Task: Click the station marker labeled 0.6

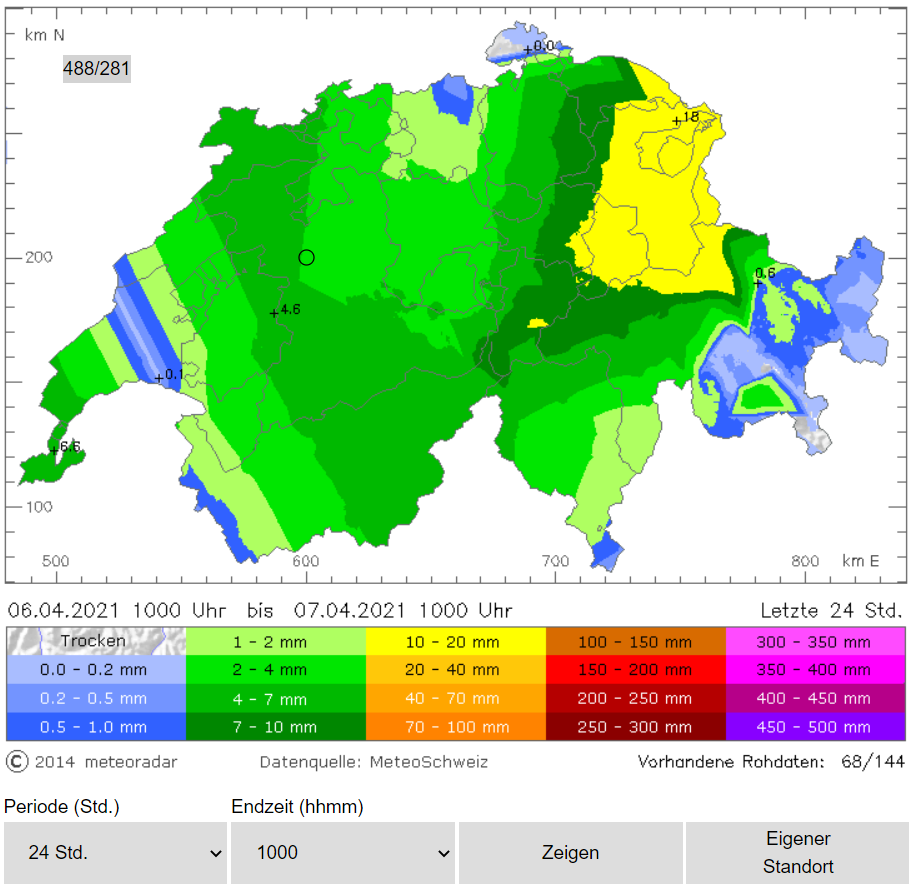Action: tap(758, 282)
